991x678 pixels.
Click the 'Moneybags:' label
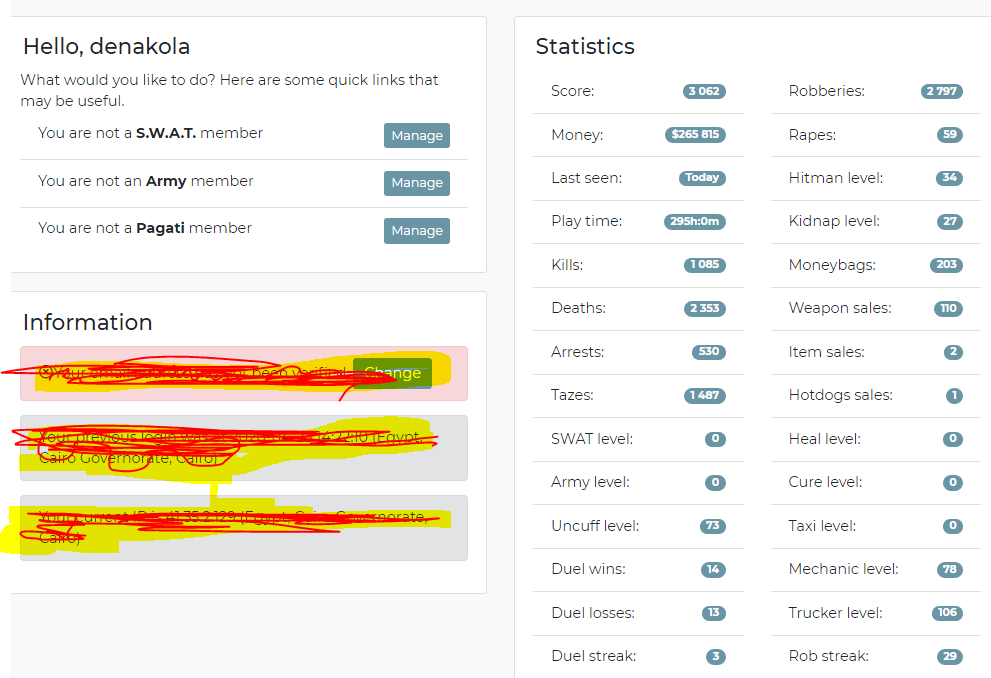(832, 265)
